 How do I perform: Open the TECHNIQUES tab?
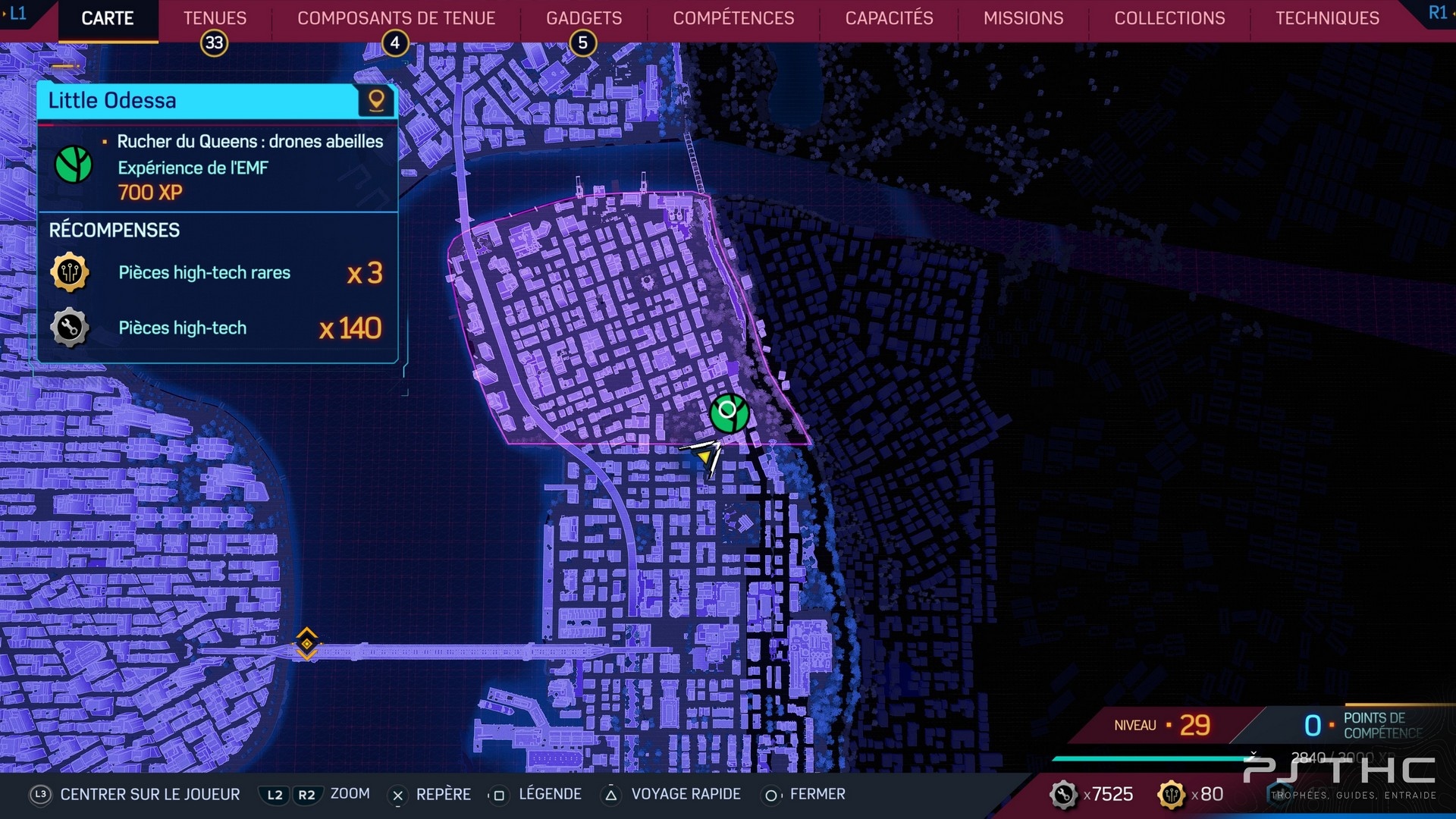pos(1327,18)
